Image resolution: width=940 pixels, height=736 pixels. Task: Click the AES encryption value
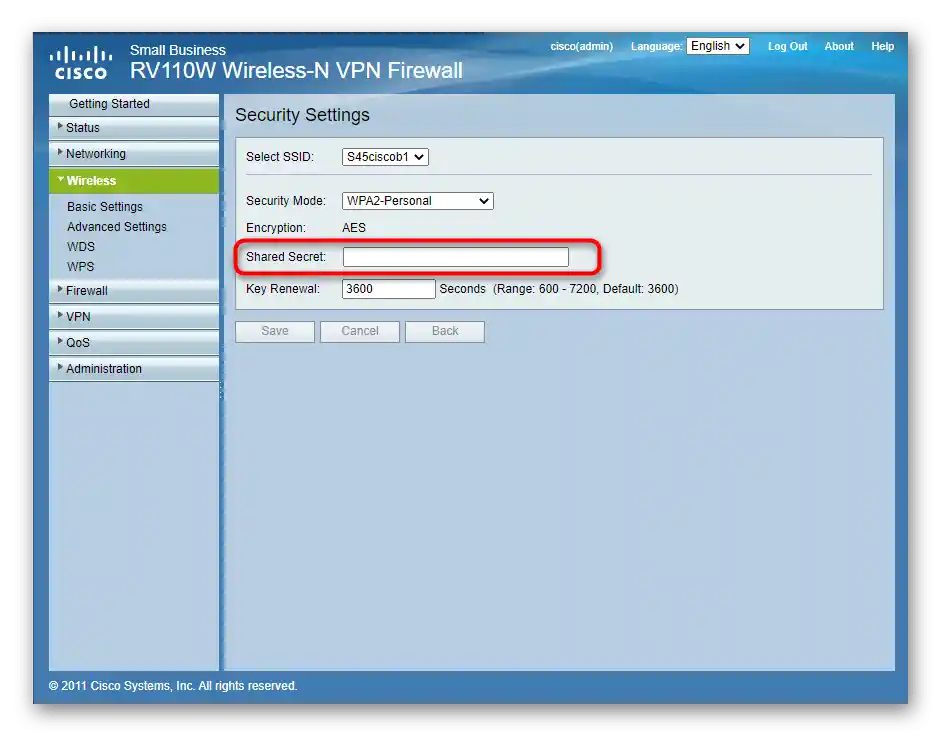pyautogui.click(x=354, y=228)
